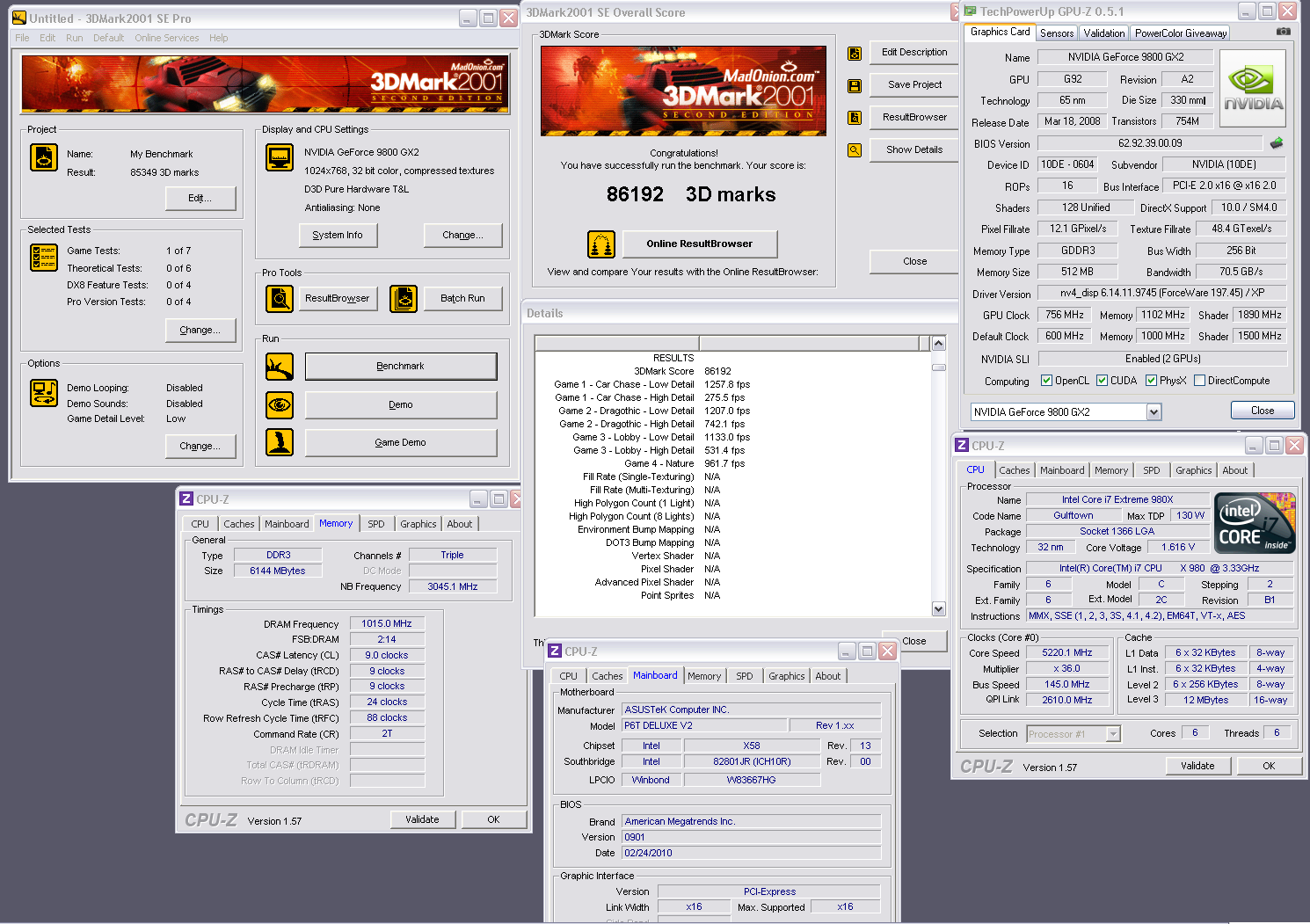Click the mainboard Model field P6T DELUXE V2
1310x924 pixels.
(703, 725)
